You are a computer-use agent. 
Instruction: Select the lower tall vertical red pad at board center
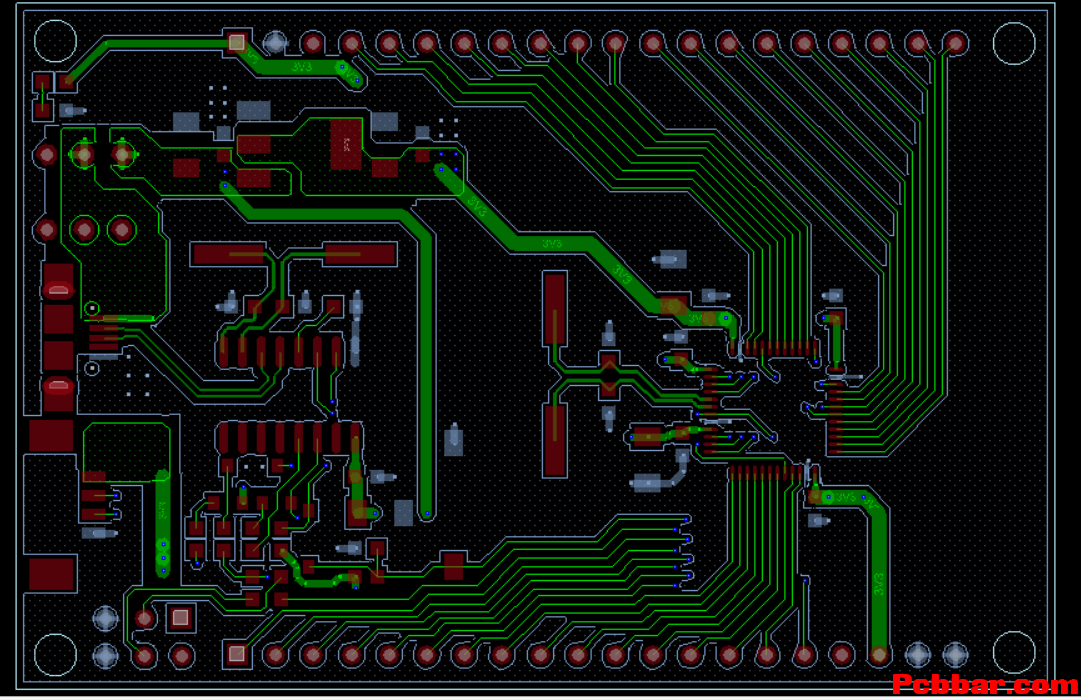(x=554, y=440)
